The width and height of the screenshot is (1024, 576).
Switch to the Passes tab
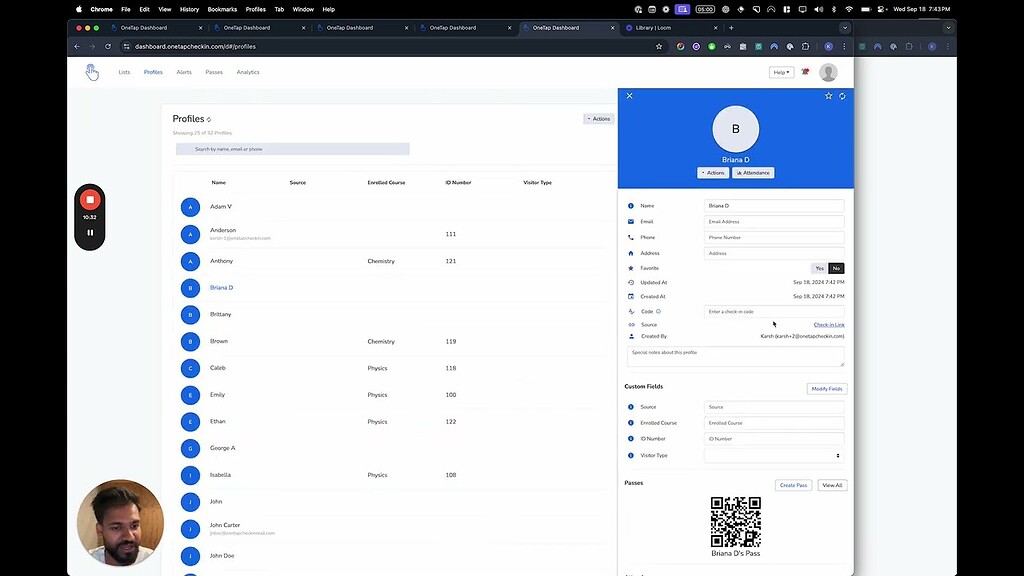click(214, 72)
